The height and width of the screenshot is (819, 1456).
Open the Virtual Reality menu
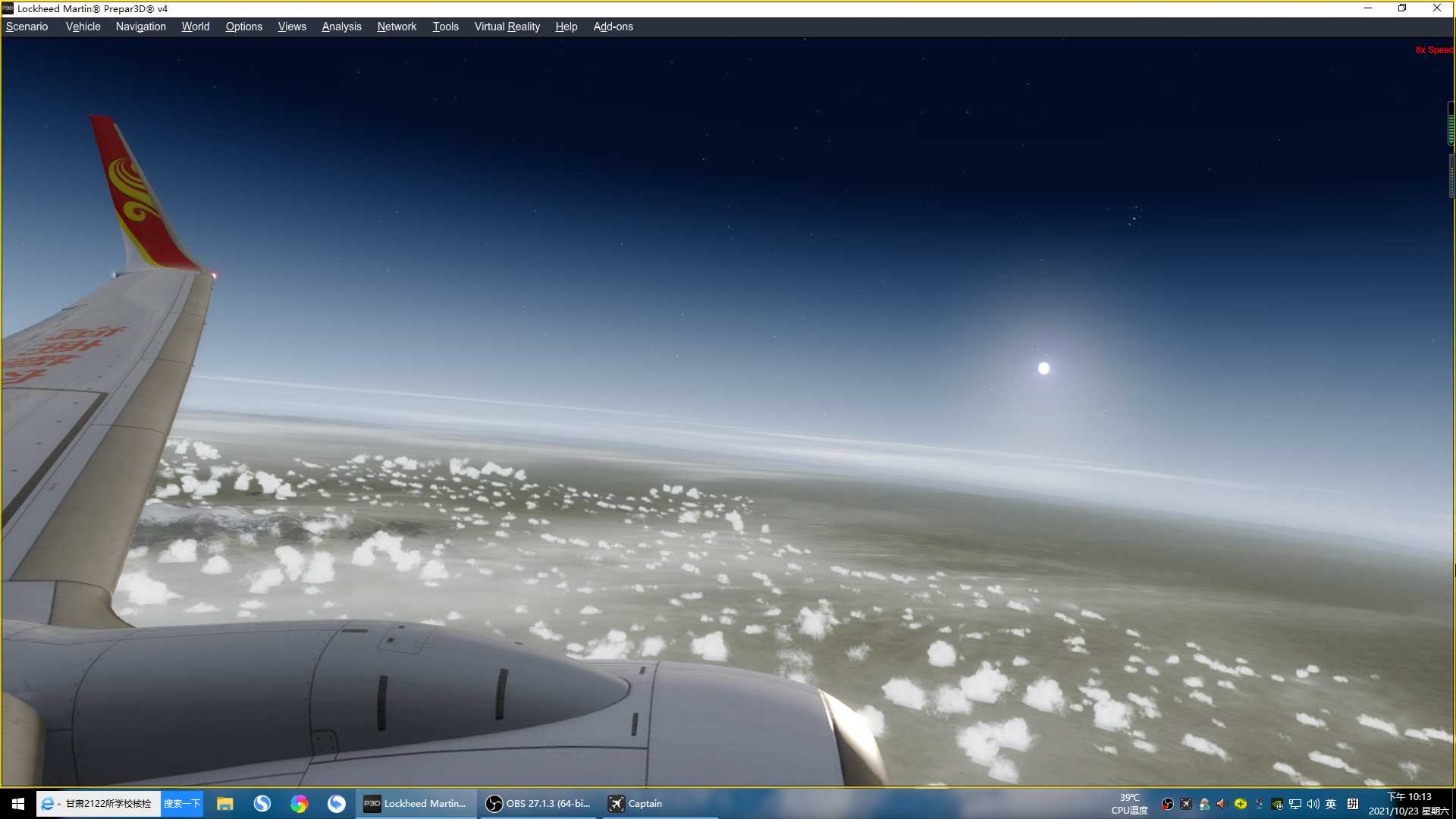point(507,27)
